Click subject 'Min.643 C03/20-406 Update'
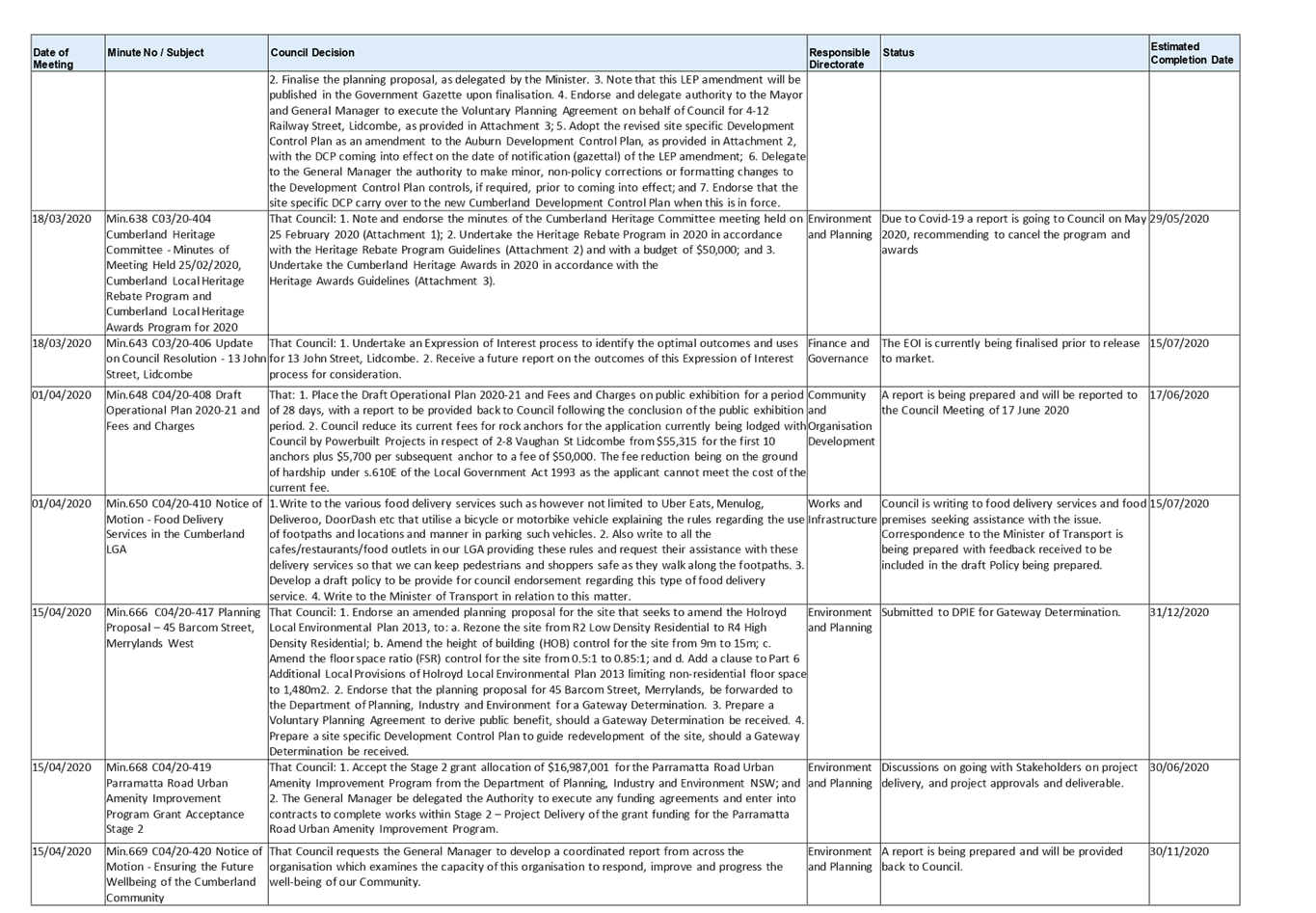Image resolution: width=1316 pixels, height=913 pixels. [185, 359]
